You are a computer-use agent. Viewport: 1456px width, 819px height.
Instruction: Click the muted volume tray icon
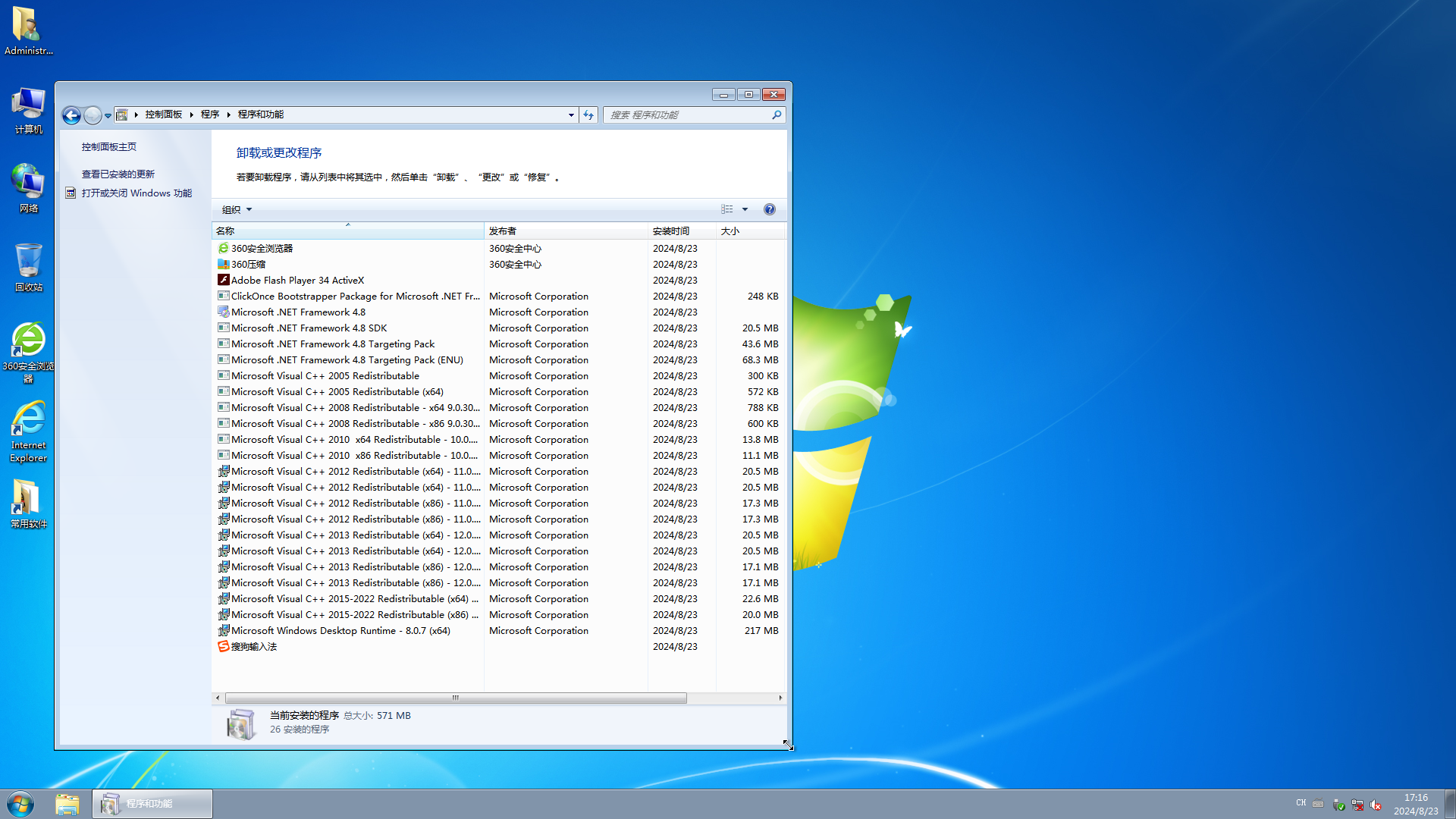tap(1376, 805)
